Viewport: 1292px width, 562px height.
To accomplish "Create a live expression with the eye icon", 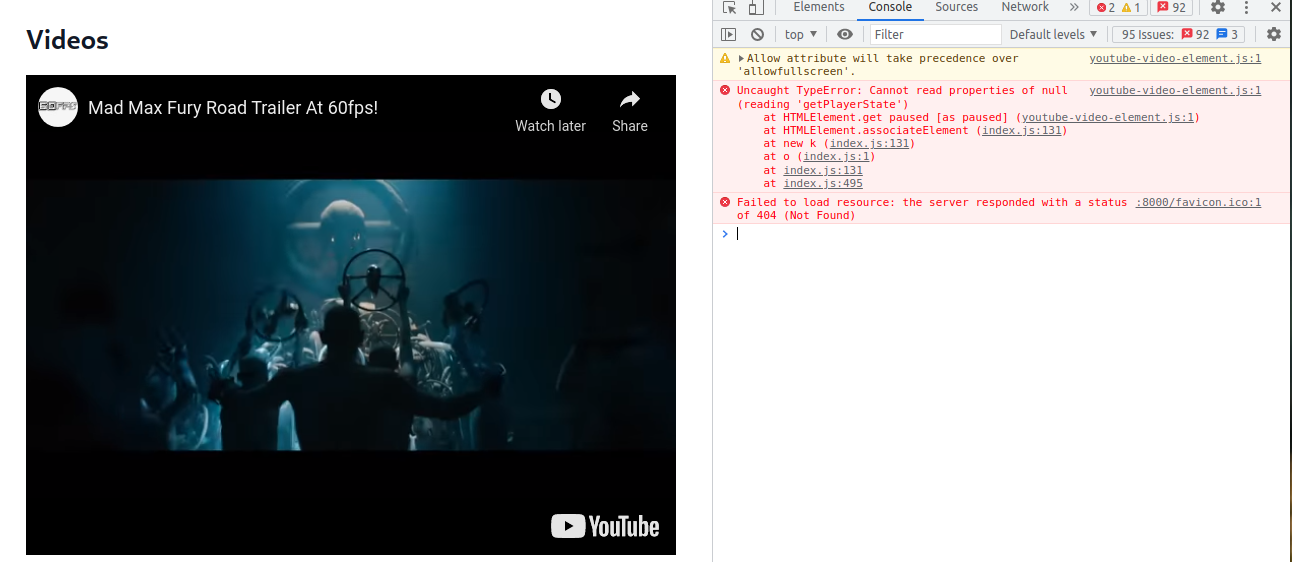I will [845, 34].
